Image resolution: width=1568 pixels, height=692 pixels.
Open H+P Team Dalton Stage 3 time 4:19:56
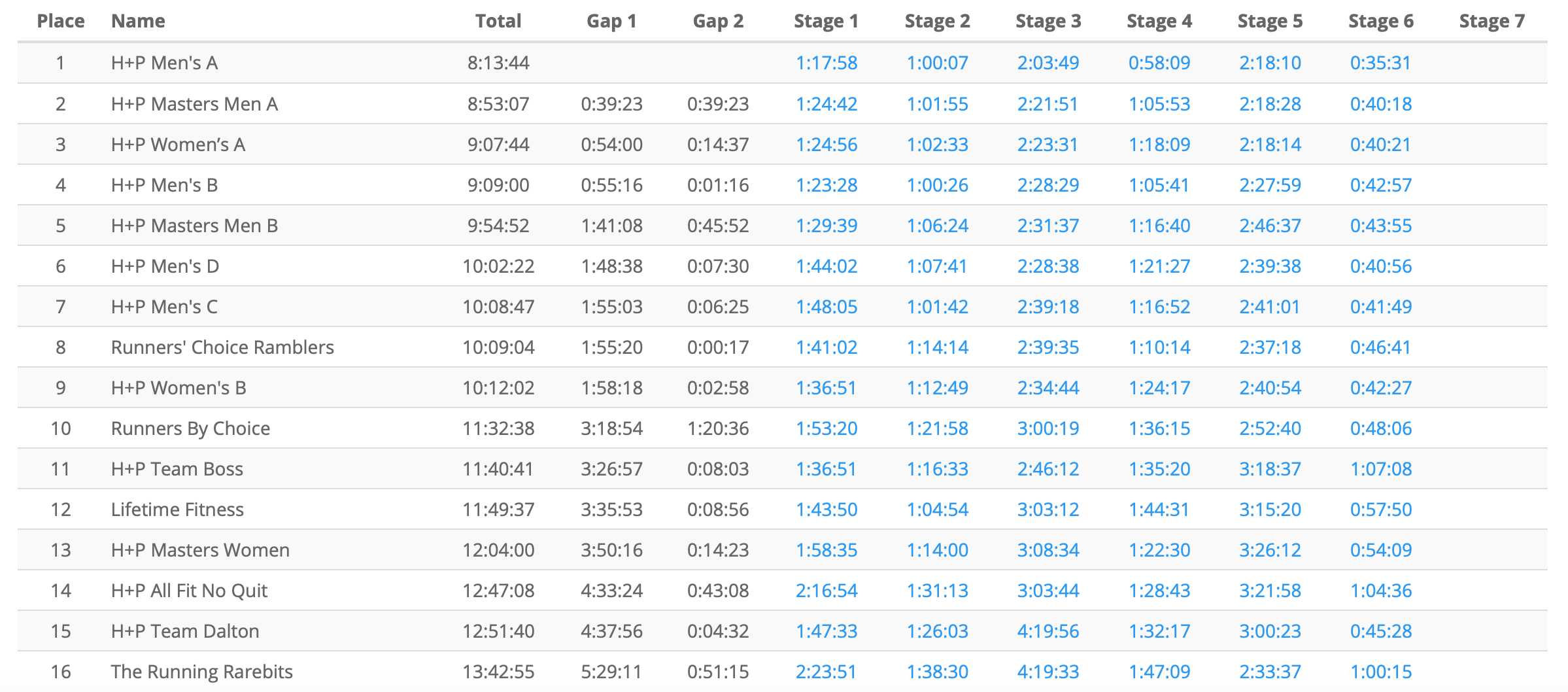click(x=1048, y=631)
